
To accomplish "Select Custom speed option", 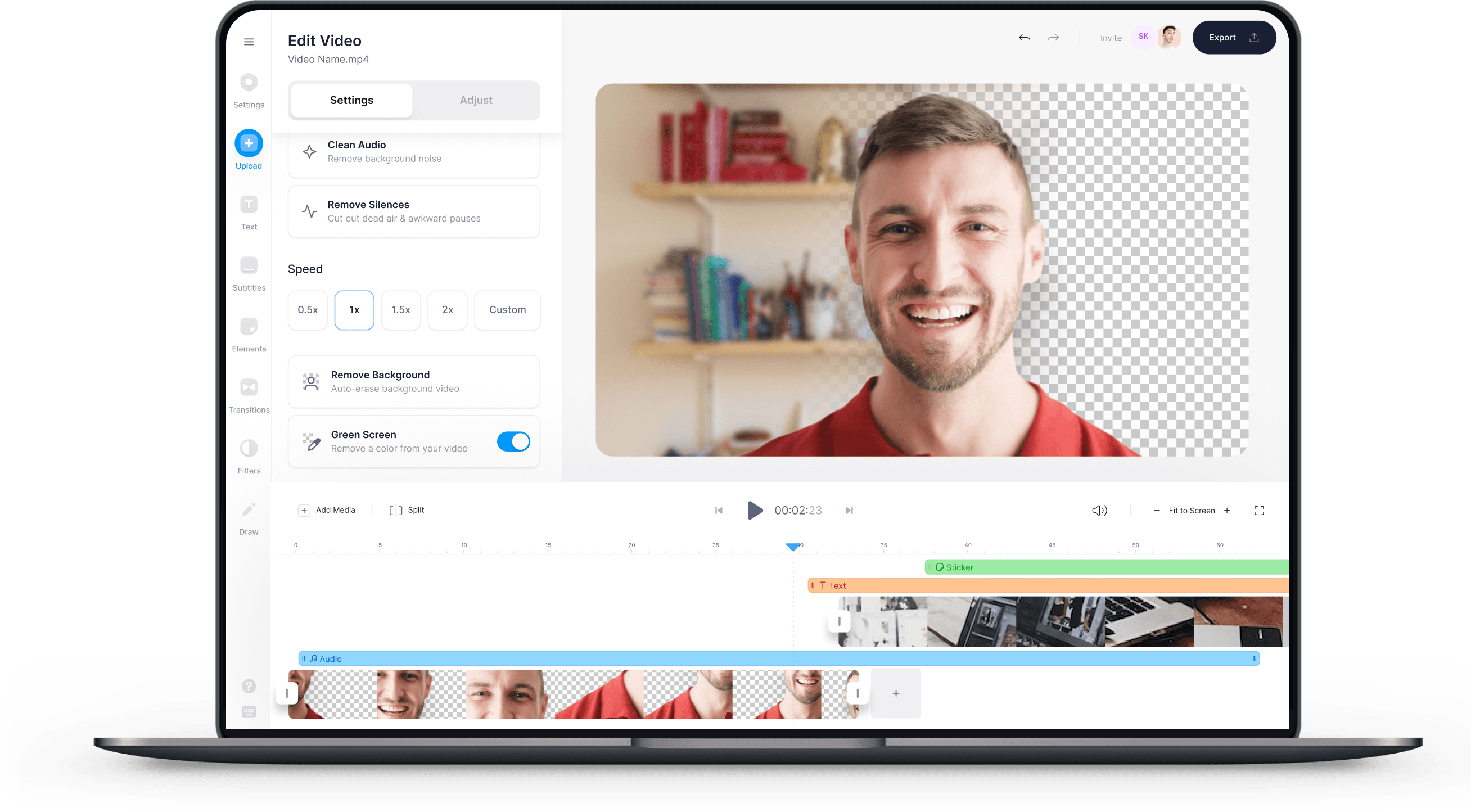I will point(507,309).
